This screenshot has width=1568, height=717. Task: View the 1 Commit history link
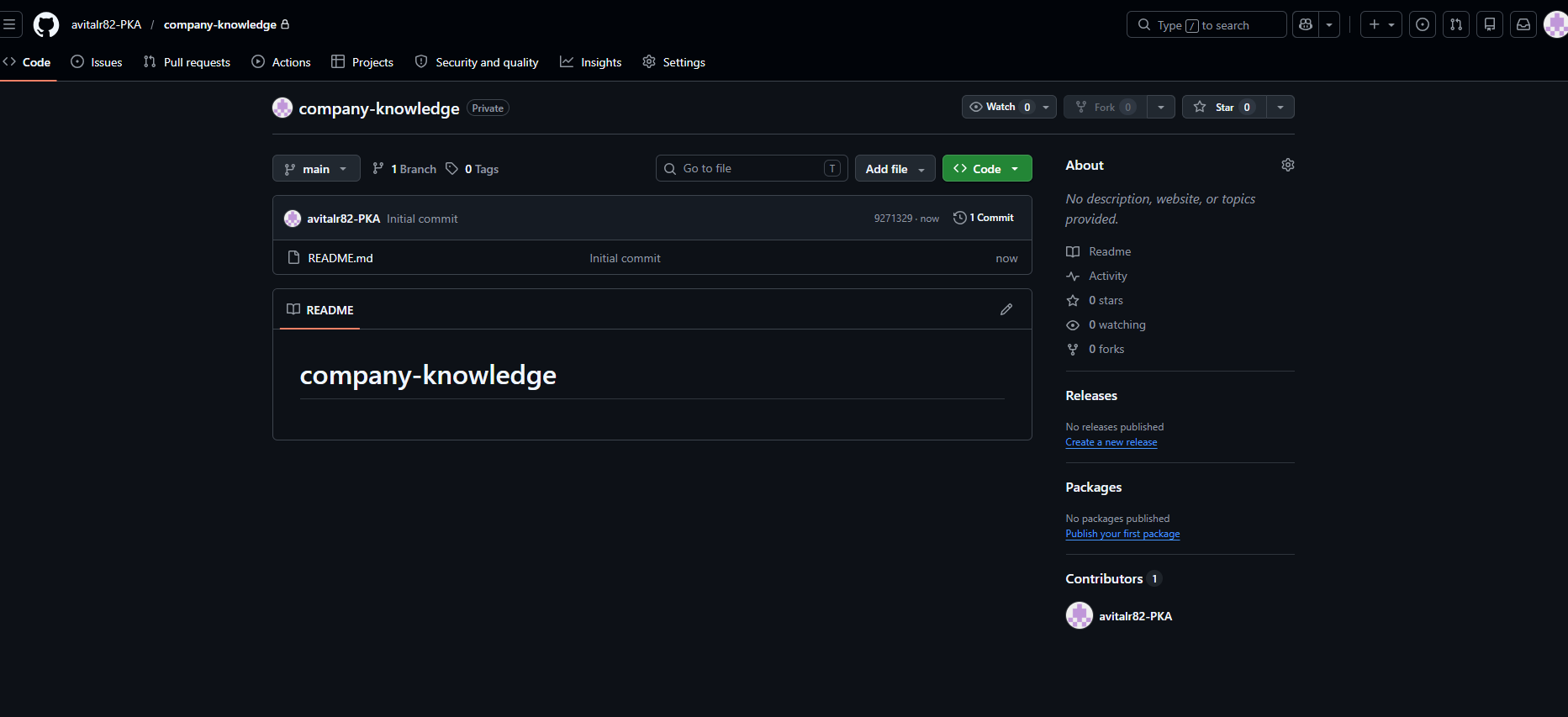984,218
